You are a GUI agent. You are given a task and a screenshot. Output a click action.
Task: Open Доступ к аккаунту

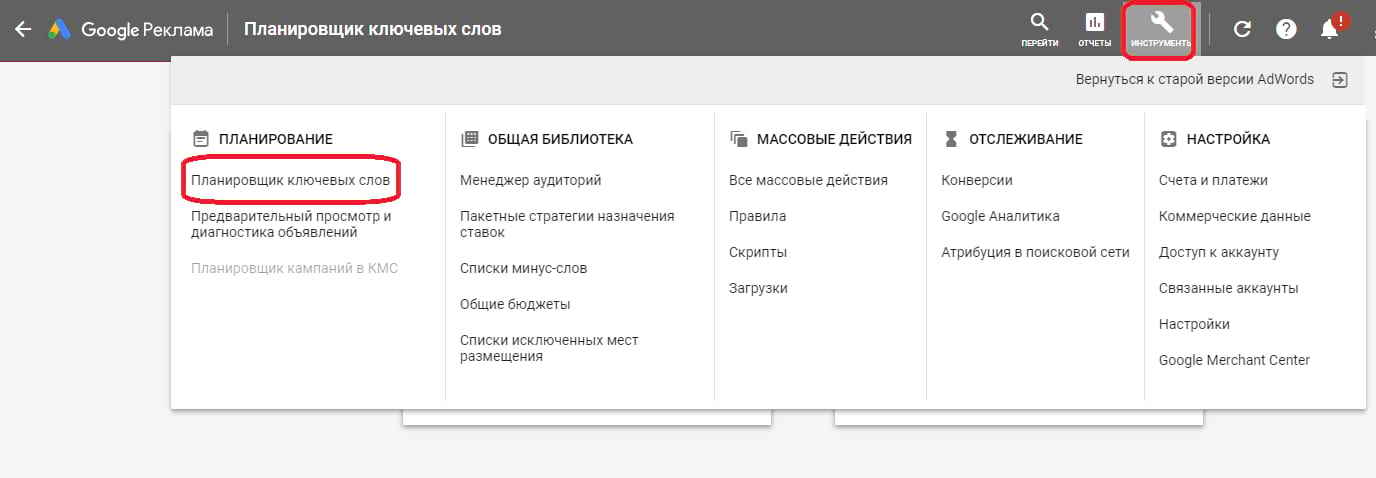click(1219, 252)
